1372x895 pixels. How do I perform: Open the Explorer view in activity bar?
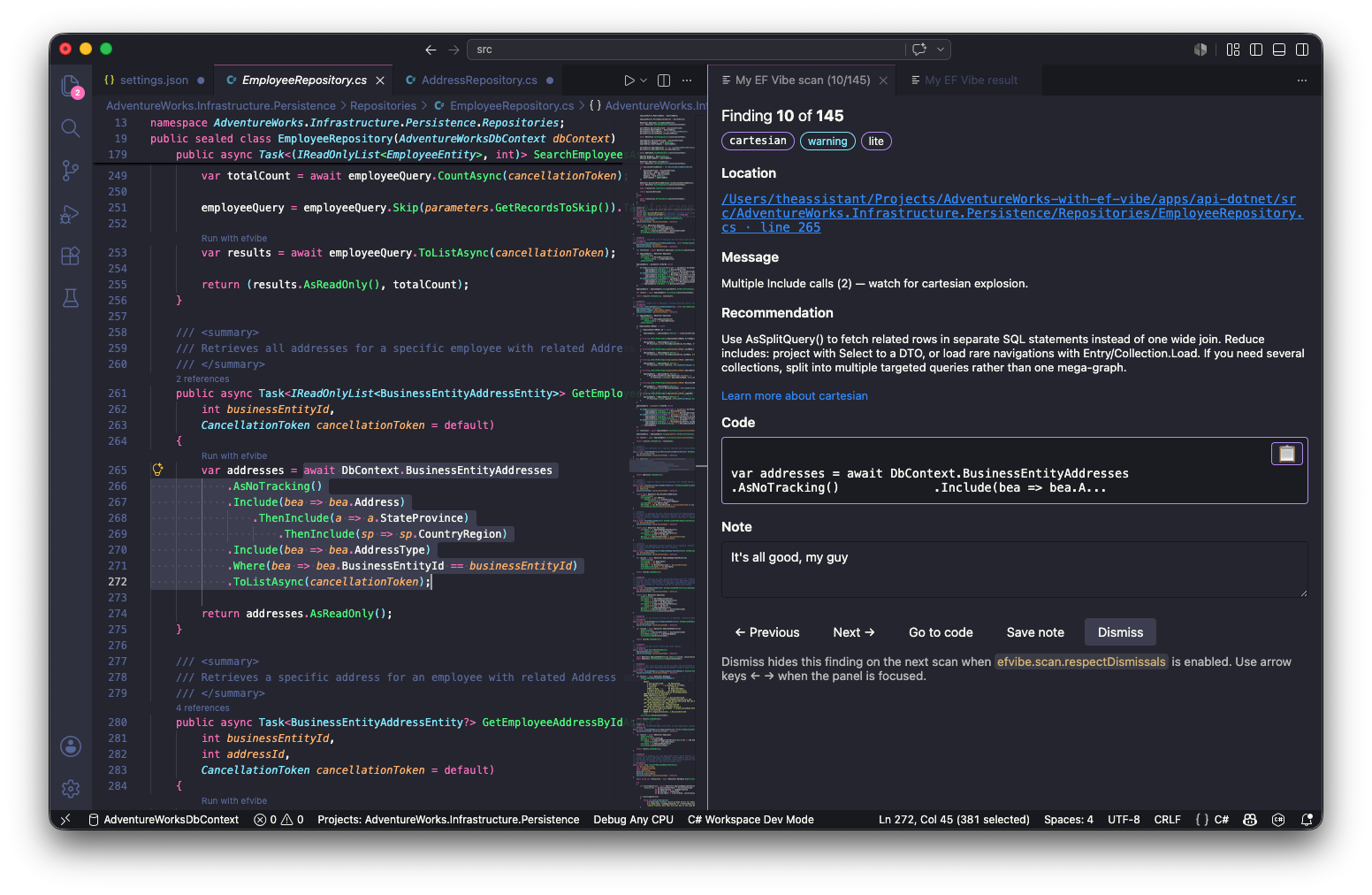pos(71,86)
